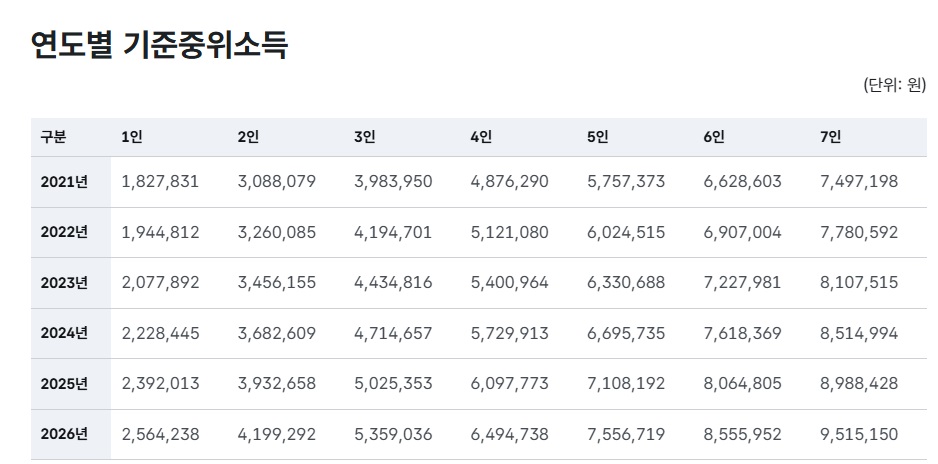Click the (단위: 원) unit label
The width and height of the screenshot is (938, 464).
894,85
